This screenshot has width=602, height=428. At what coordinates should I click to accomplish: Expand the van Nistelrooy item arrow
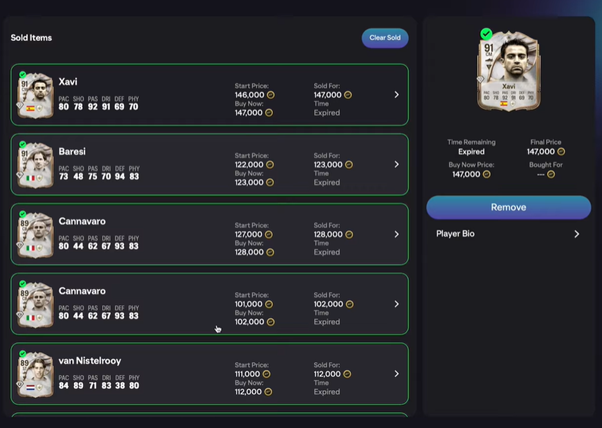coord(397,373)
